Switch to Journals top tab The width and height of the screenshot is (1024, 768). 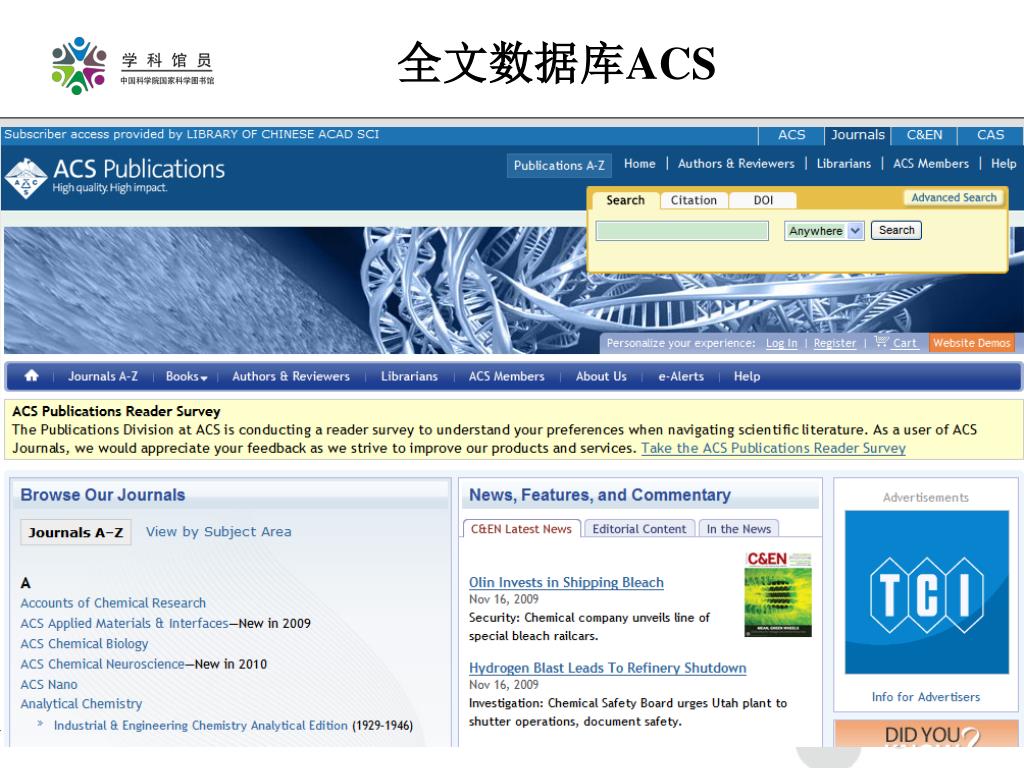coord(857,135)
